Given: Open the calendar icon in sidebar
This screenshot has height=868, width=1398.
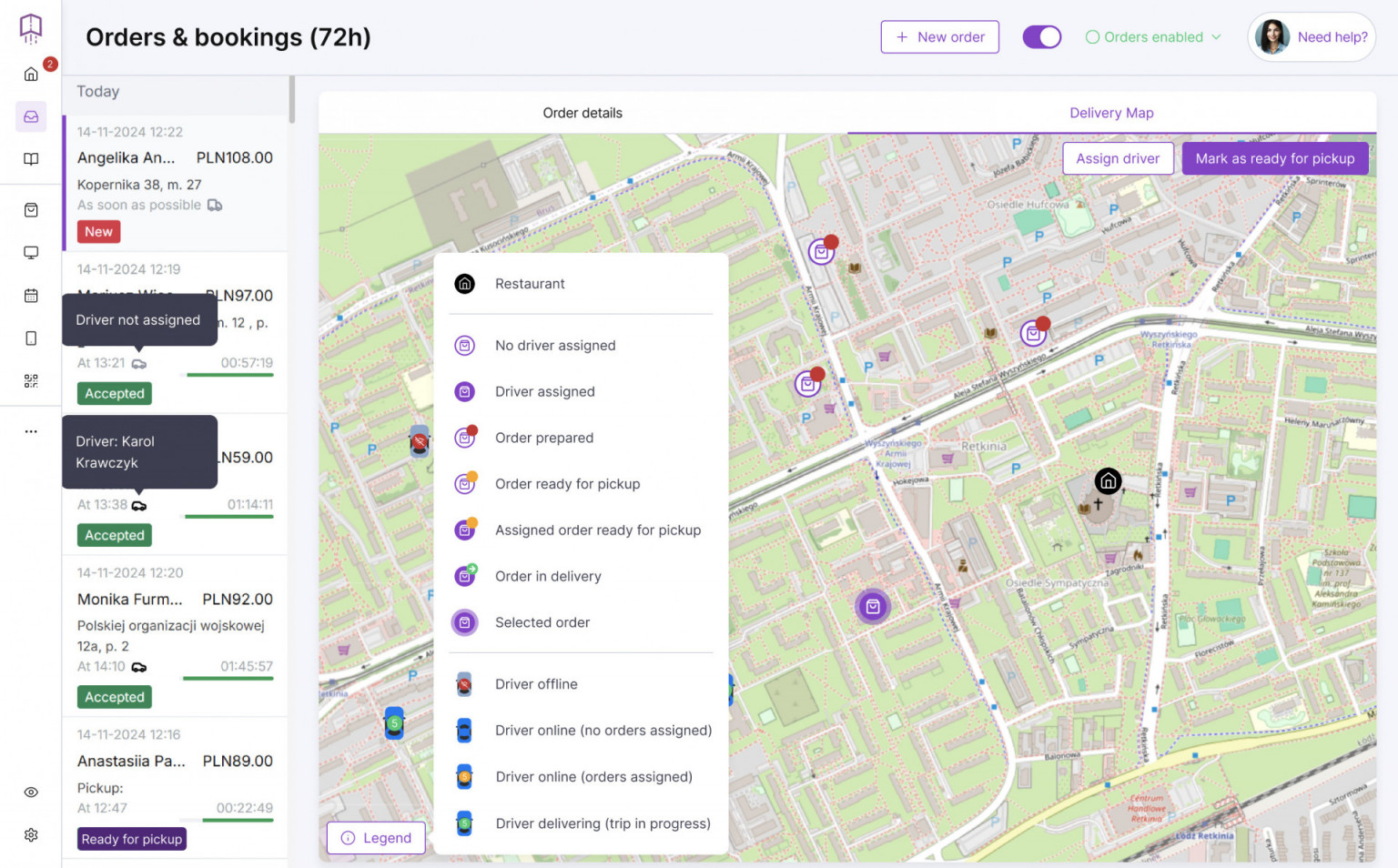Looking at the screenshot, I should click(x=31, y=296).
